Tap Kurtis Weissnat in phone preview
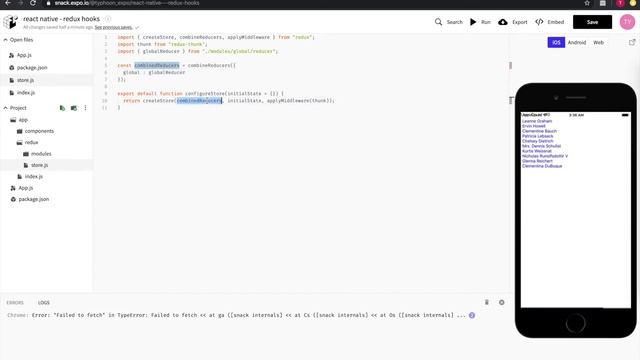Image resolution: width=640 pixels, height=360 pixels. click(x=537, y=151)
